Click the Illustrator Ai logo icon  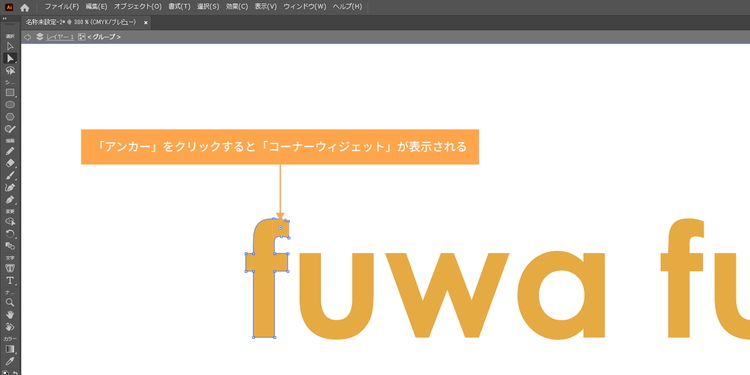pyautogui.click(x=9, y=7)
